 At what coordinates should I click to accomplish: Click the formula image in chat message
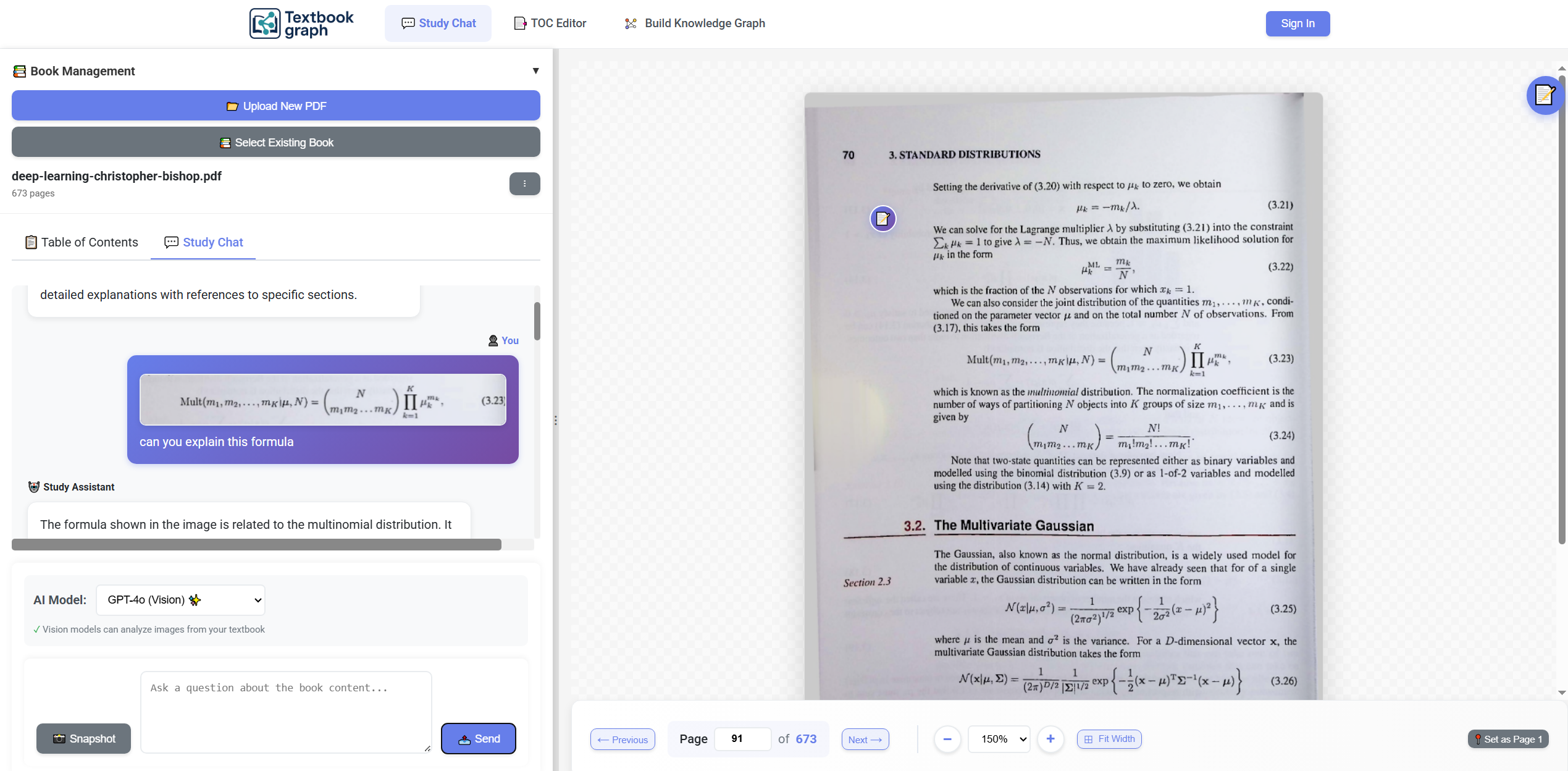point(323,399)
